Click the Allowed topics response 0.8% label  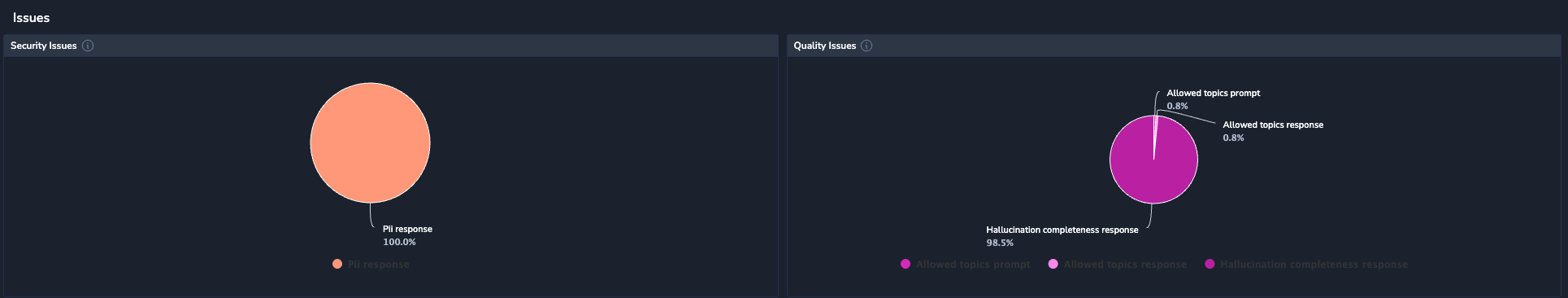[x=1273, y=131]
